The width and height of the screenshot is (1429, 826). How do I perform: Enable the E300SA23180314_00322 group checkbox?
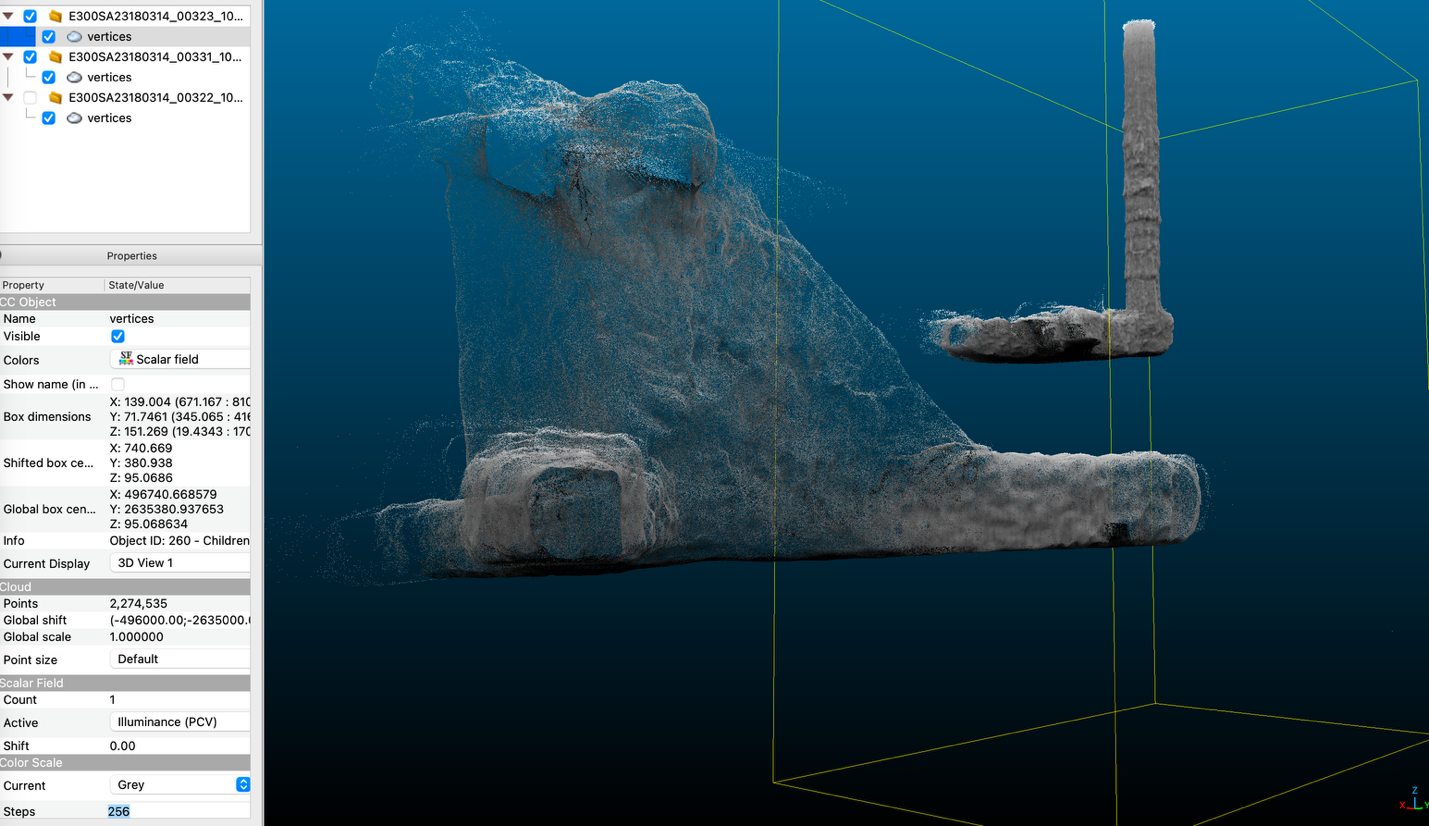click(30, 98)
